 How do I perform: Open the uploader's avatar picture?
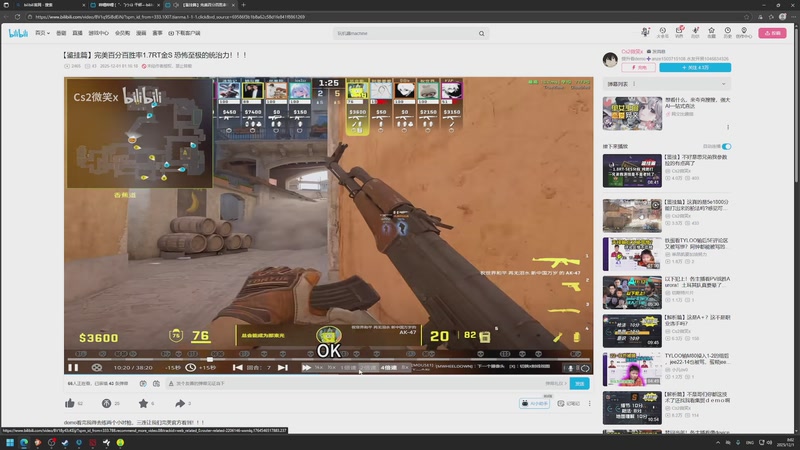[x=610, y=60]
